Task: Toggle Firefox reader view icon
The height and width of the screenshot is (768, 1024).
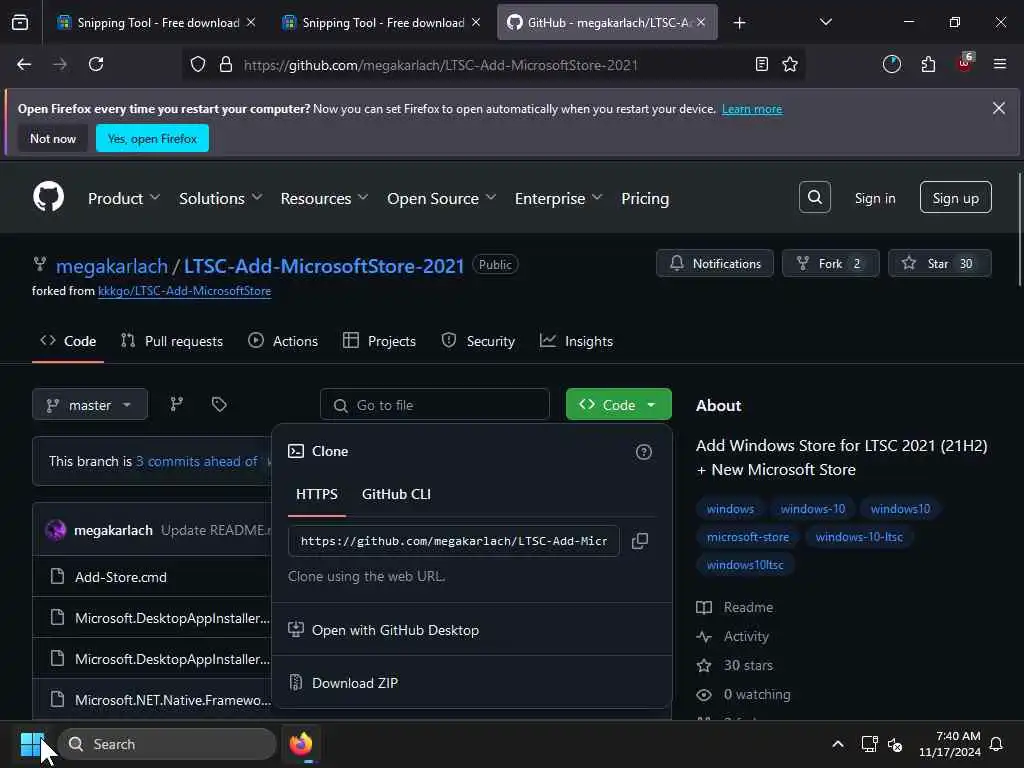Action: [761, 64]
